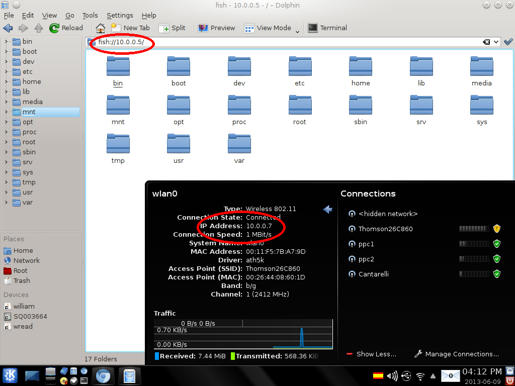Open the Settings menu
515x386 pixels.
[120, 15]
